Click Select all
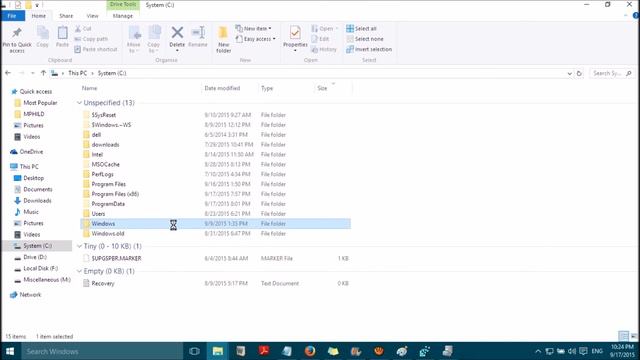This screenshot has width=640, height=360. [361, 29]
